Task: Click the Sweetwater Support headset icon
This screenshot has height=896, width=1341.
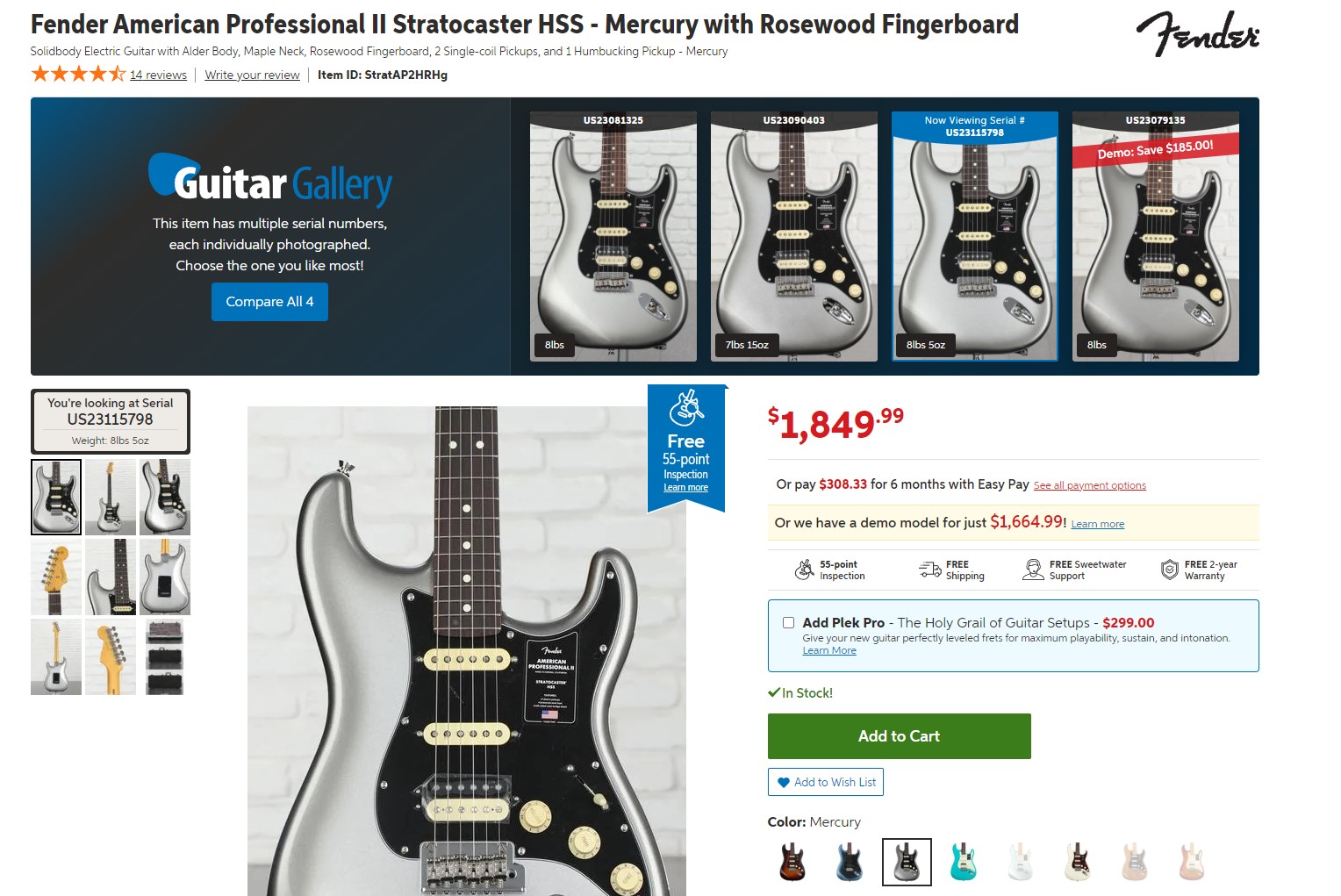Action: (1033, 570)
